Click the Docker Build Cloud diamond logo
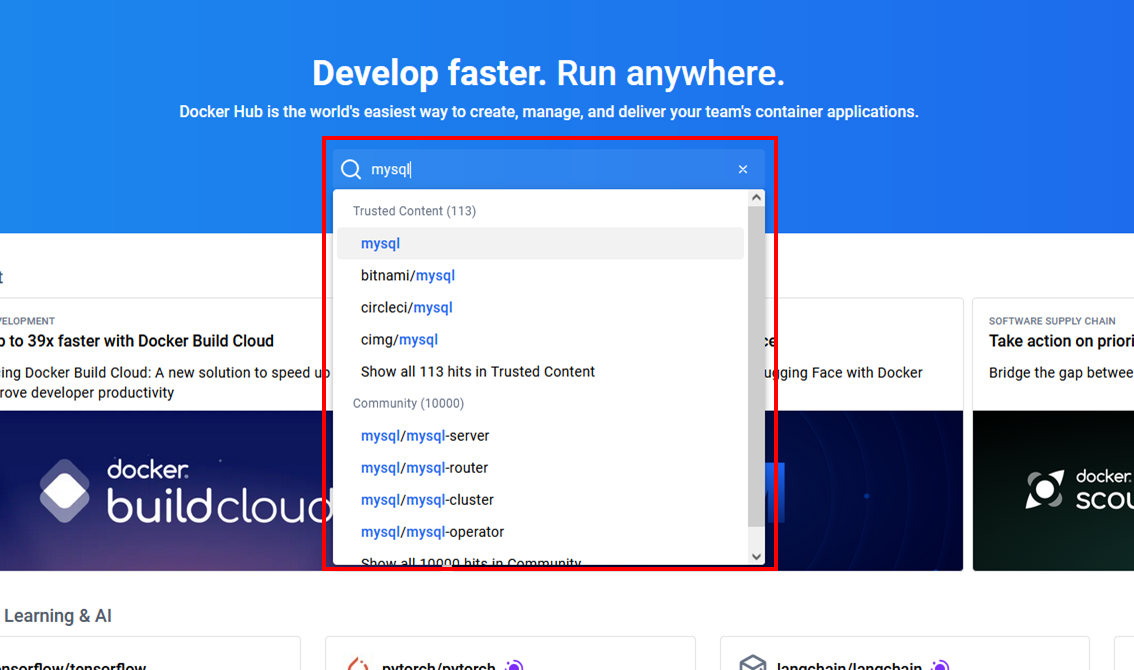The width and height of the screenshot is (1134, 670). point(65,491)
